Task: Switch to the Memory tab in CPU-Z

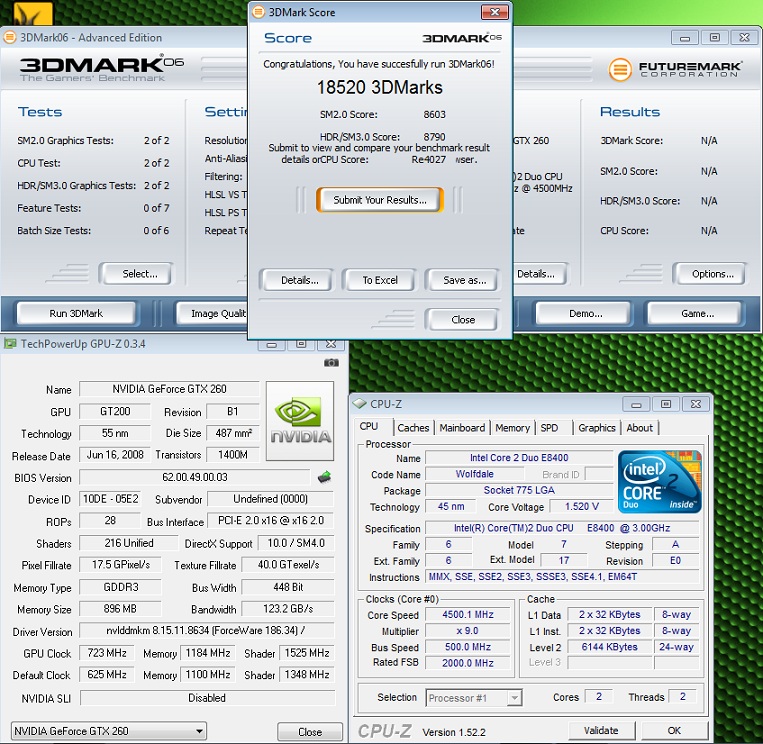Action: [512, 428]
